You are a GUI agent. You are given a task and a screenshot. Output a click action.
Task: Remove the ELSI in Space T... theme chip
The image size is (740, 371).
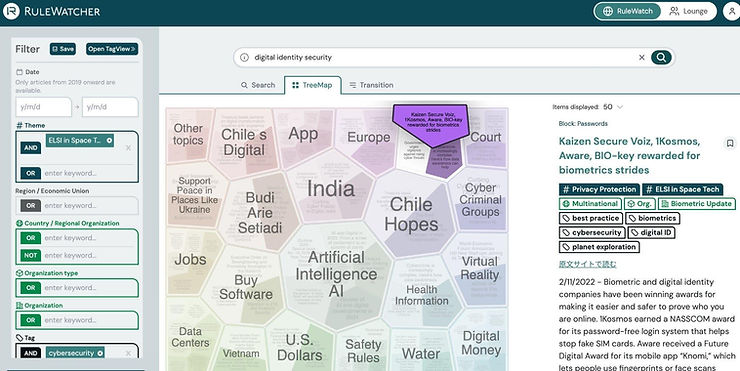pos(109,141)
